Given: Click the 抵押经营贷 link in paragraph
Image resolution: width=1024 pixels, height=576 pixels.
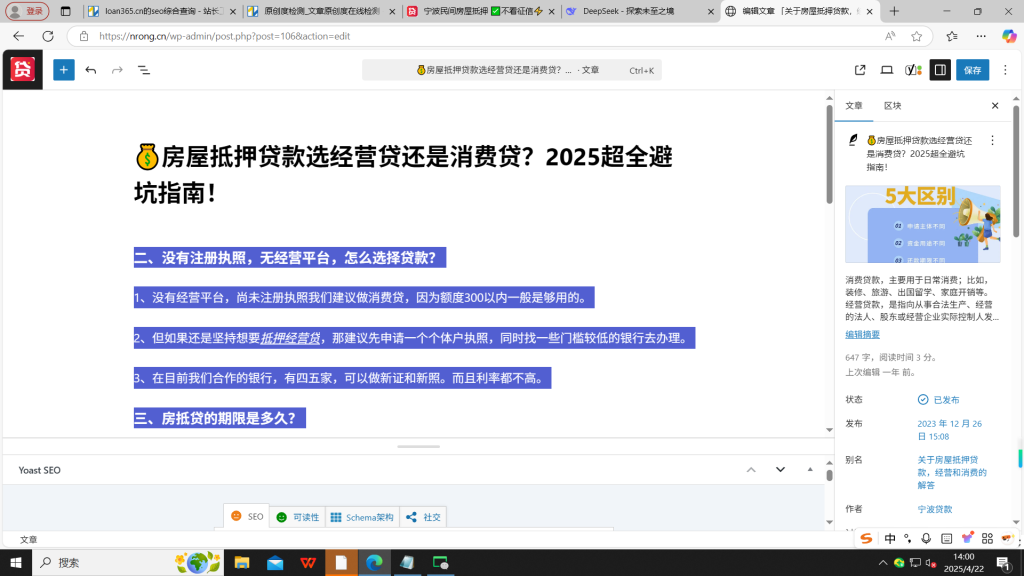Looking at the screenshot, I should click(291, 338).
